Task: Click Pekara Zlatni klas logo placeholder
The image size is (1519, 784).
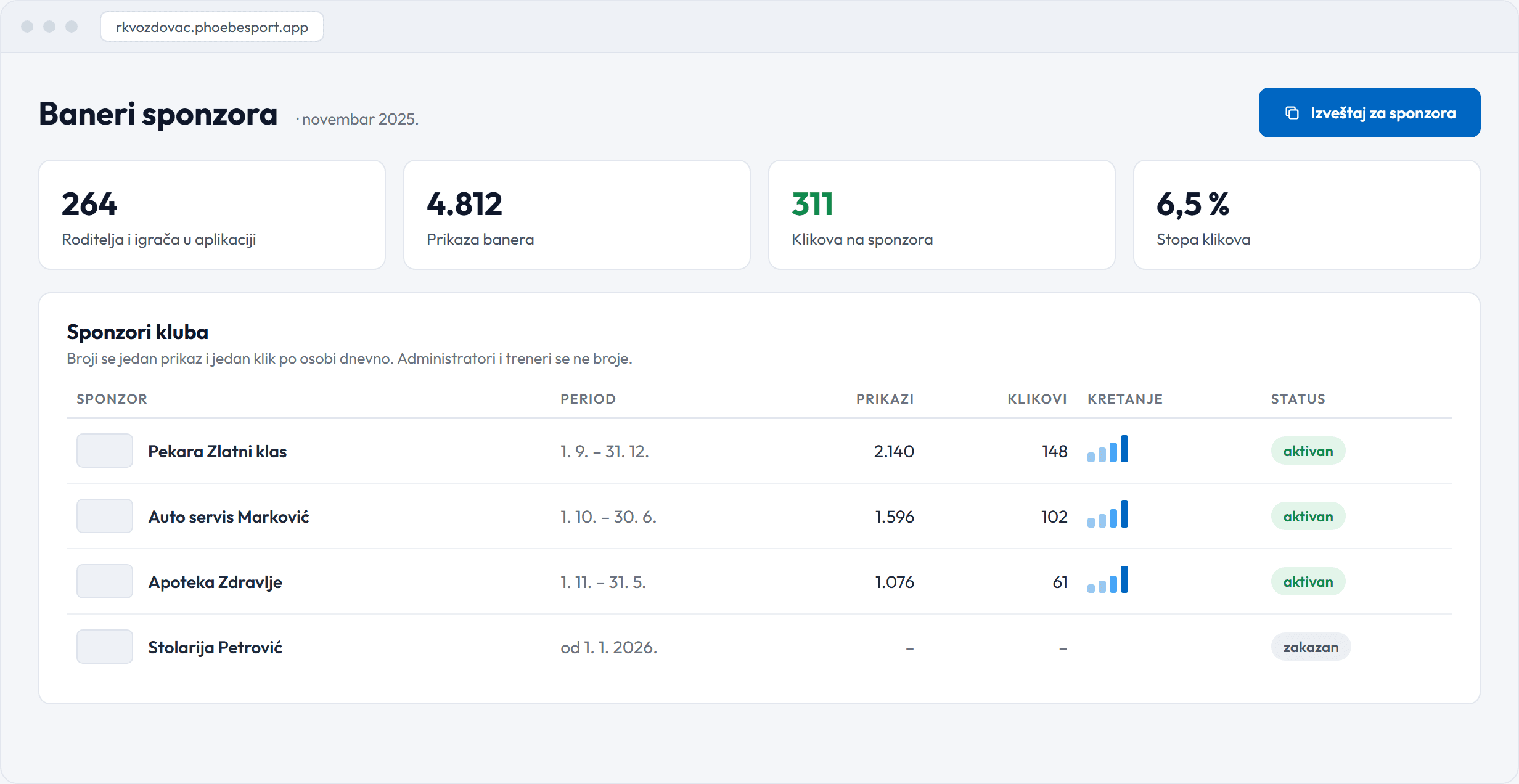Action: click(x=105, y=451)
